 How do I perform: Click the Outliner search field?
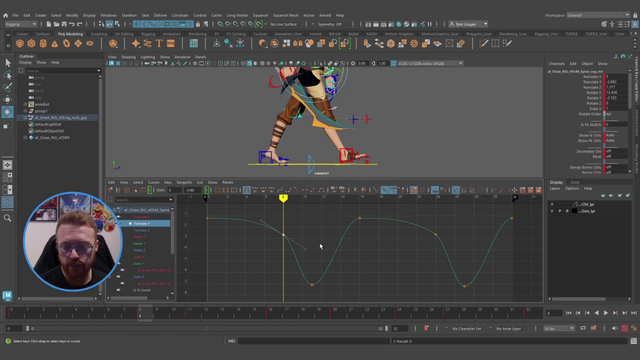(62, 71)
